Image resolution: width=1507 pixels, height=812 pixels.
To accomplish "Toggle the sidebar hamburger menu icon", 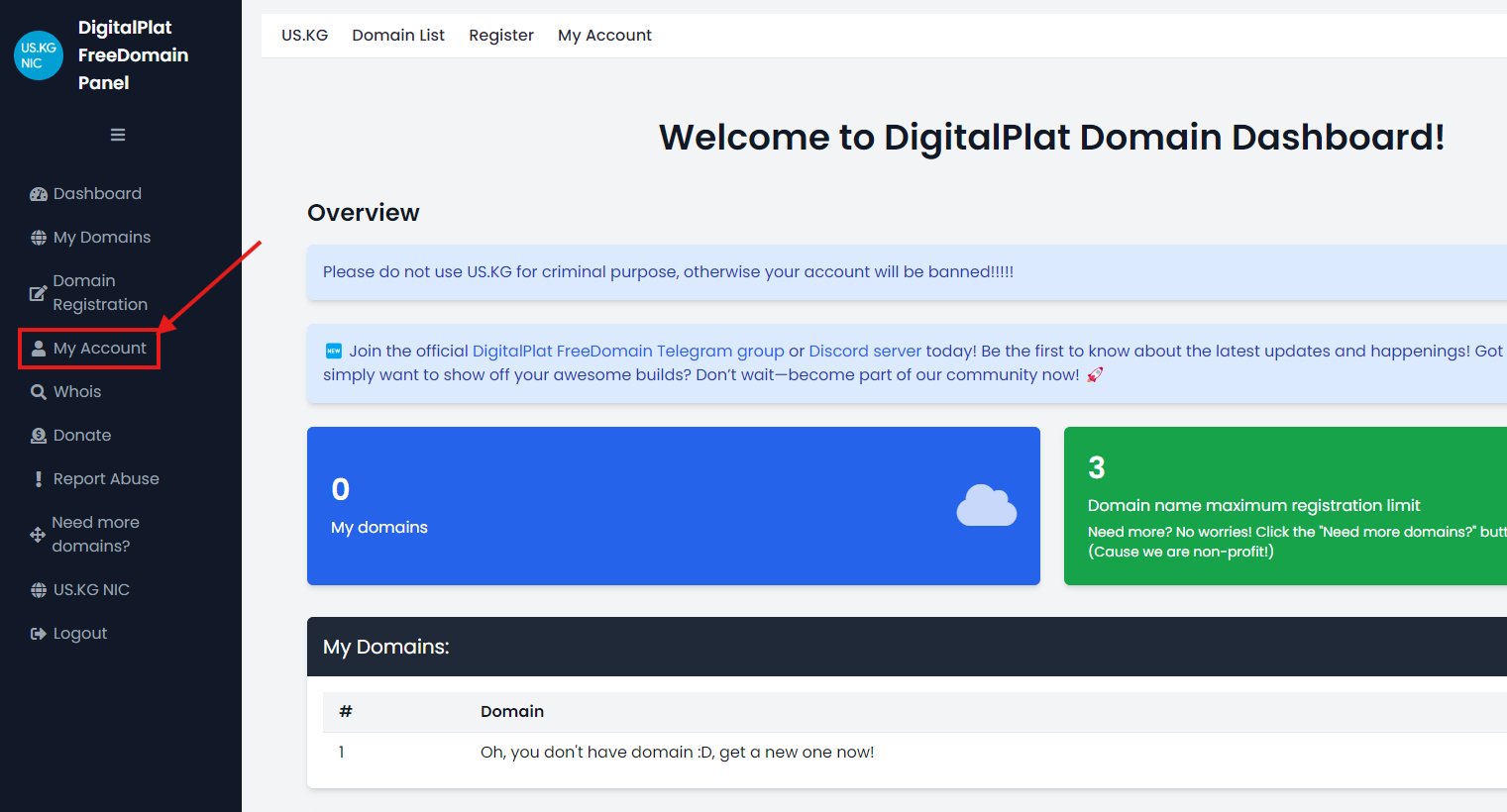I will click(x=118, y=135).
